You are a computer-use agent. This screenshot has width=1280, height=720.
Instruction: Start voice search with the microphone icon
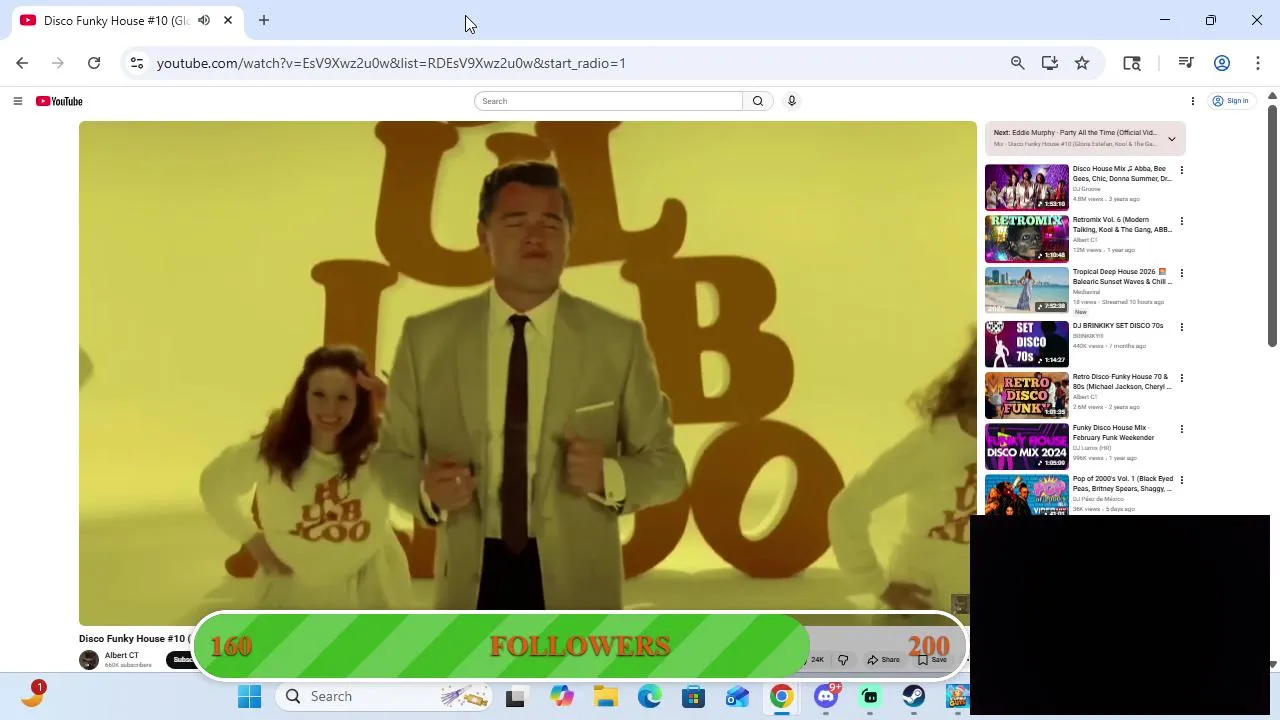tap(792, 101)
